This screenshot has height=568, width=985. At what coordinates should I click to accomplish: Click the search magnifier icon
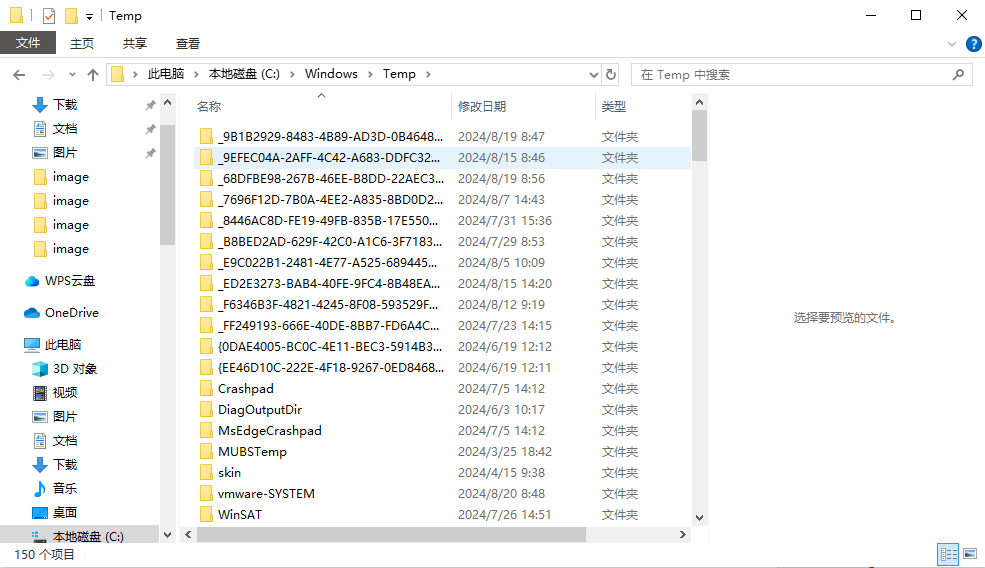(x=958, y=75)
